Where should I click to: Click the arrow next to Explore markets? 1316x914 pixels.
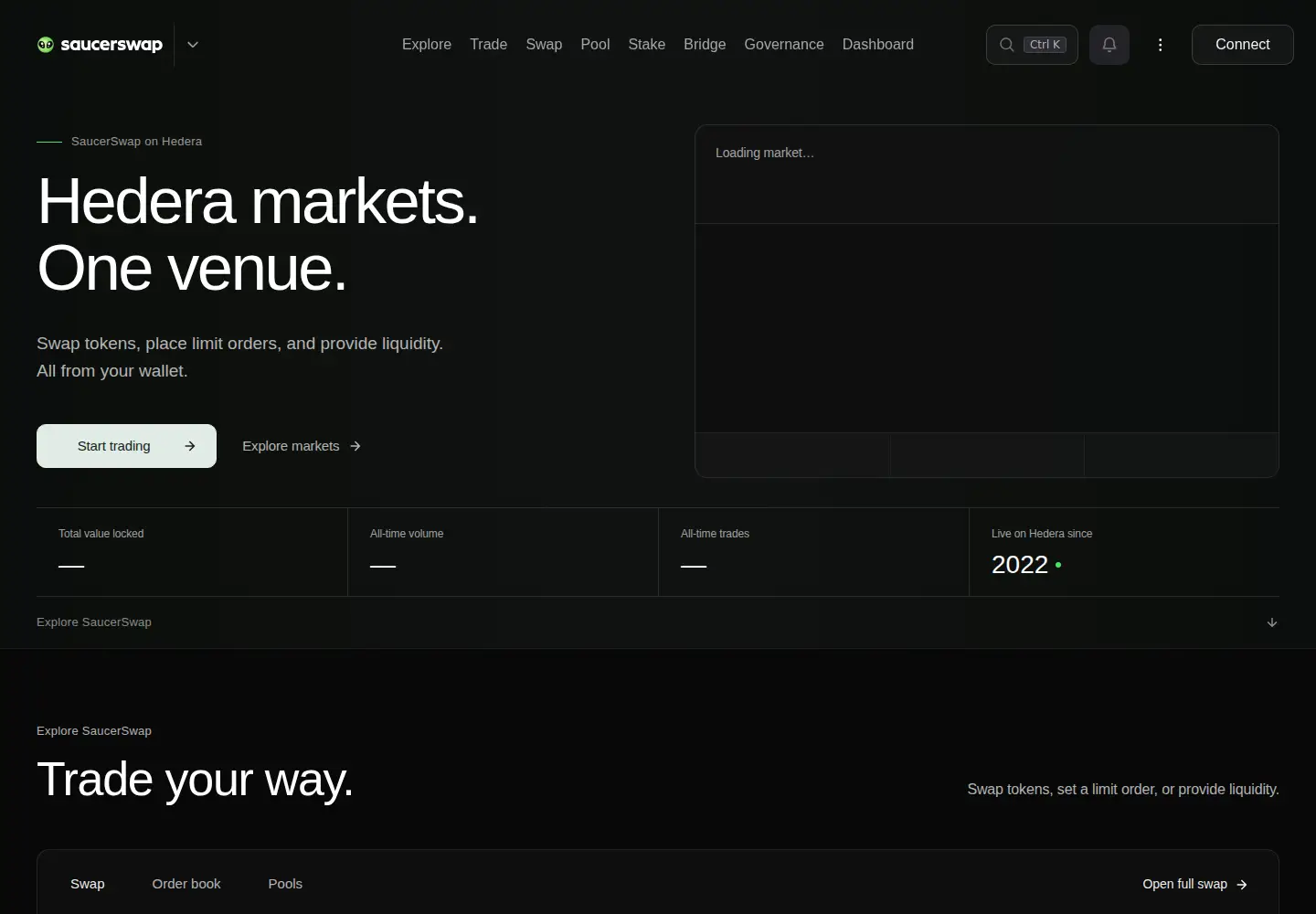356,446
